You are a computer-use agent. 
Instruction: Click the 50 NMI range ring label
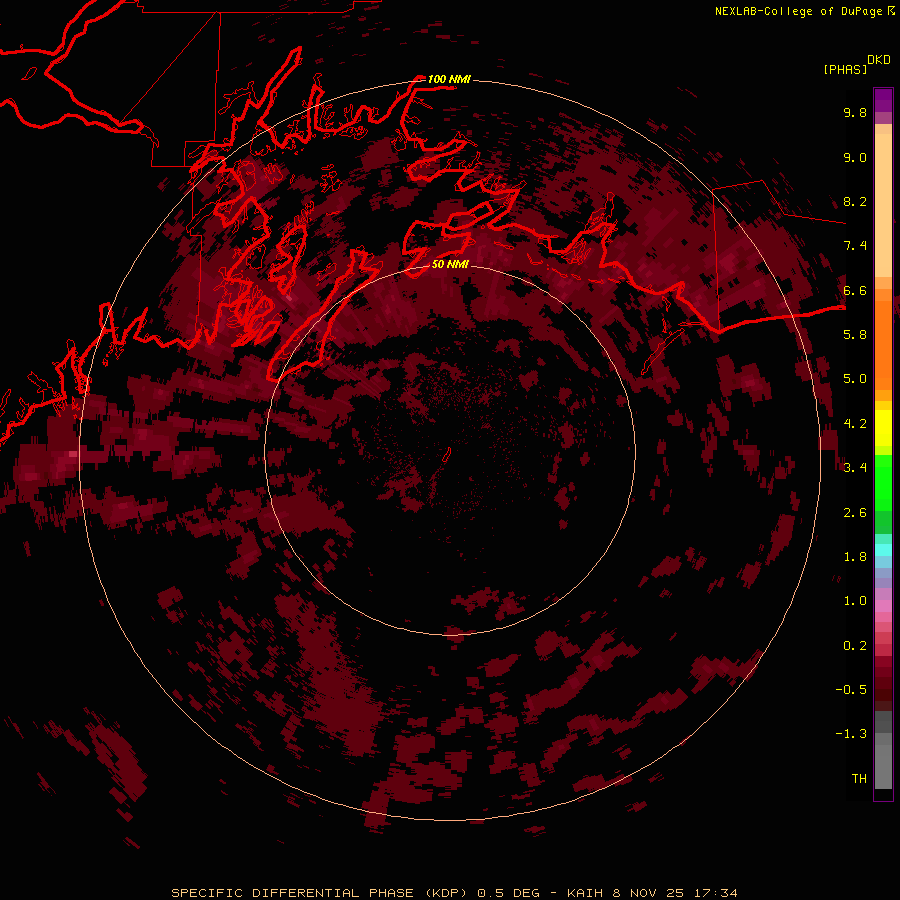coord(450,264)
